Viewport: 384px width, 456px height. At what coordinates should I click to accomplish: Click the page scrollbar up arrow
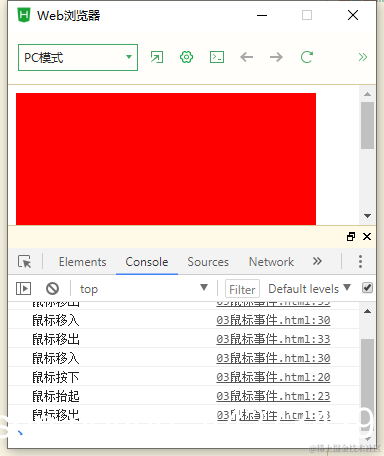[367, 94]
